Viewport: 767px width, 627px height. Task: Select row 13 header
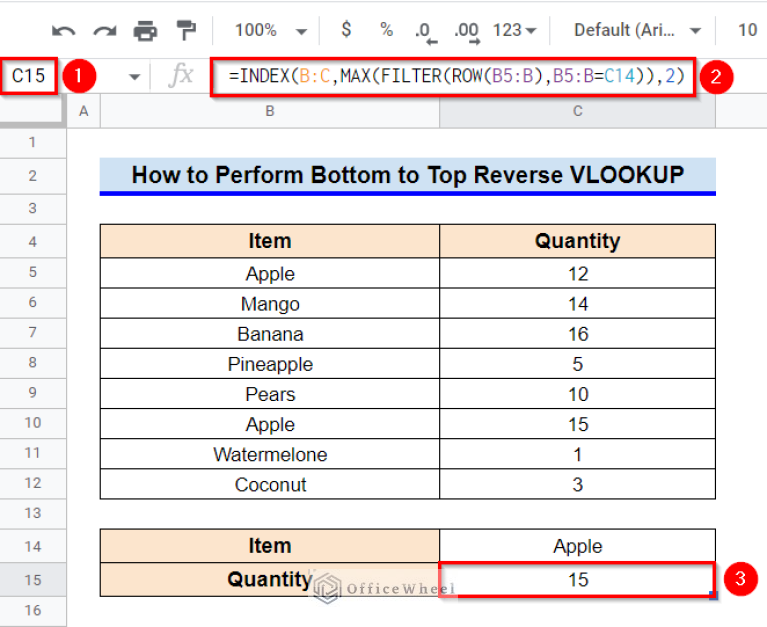pyautogui.click(x=33, y=514)
